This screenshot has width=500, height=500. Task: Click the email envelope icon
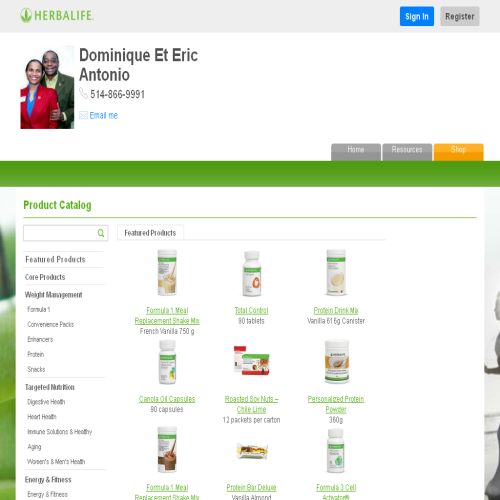click(83, 115)
